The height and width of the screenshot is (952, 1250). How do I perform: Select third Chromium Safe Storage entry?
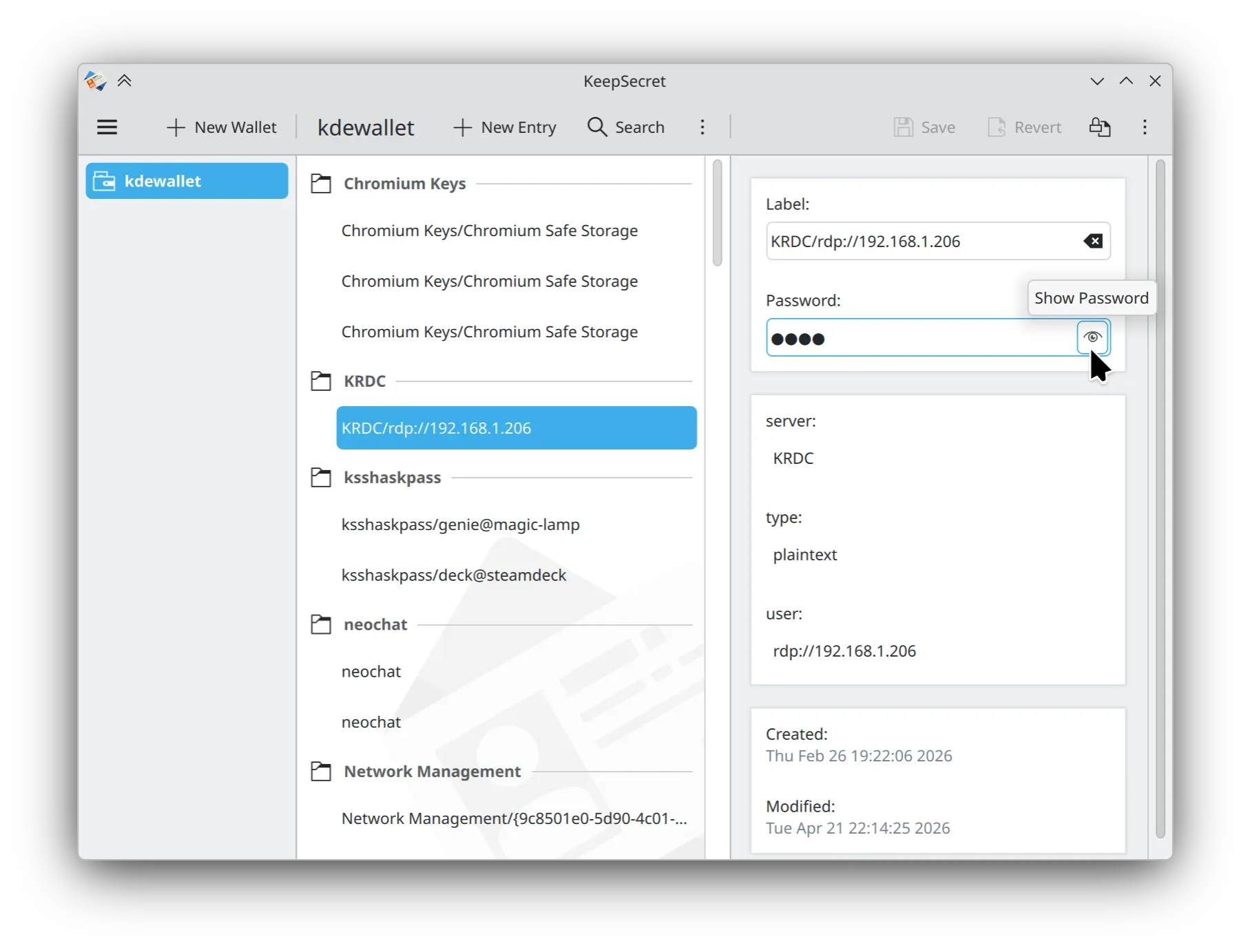(517, 332)
